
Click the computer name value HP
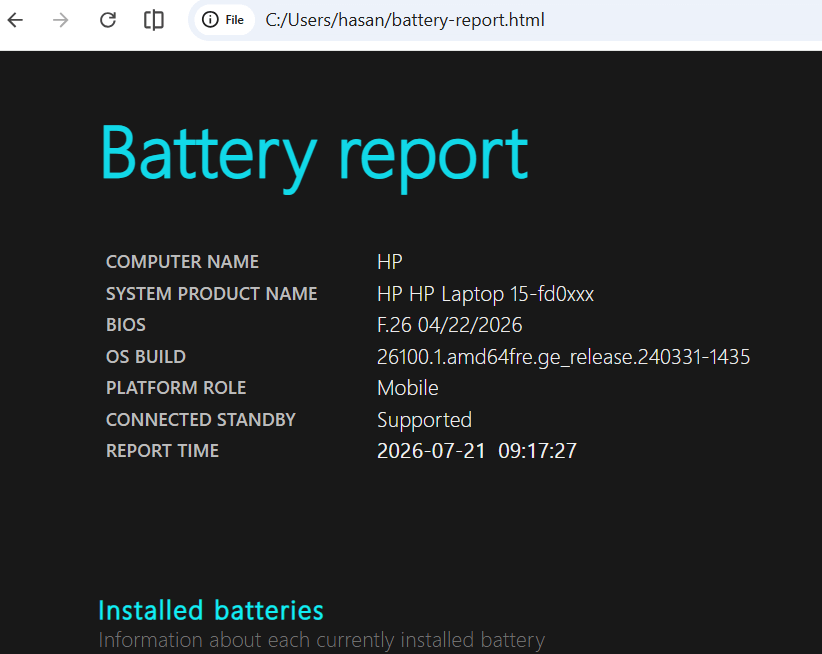390,261
